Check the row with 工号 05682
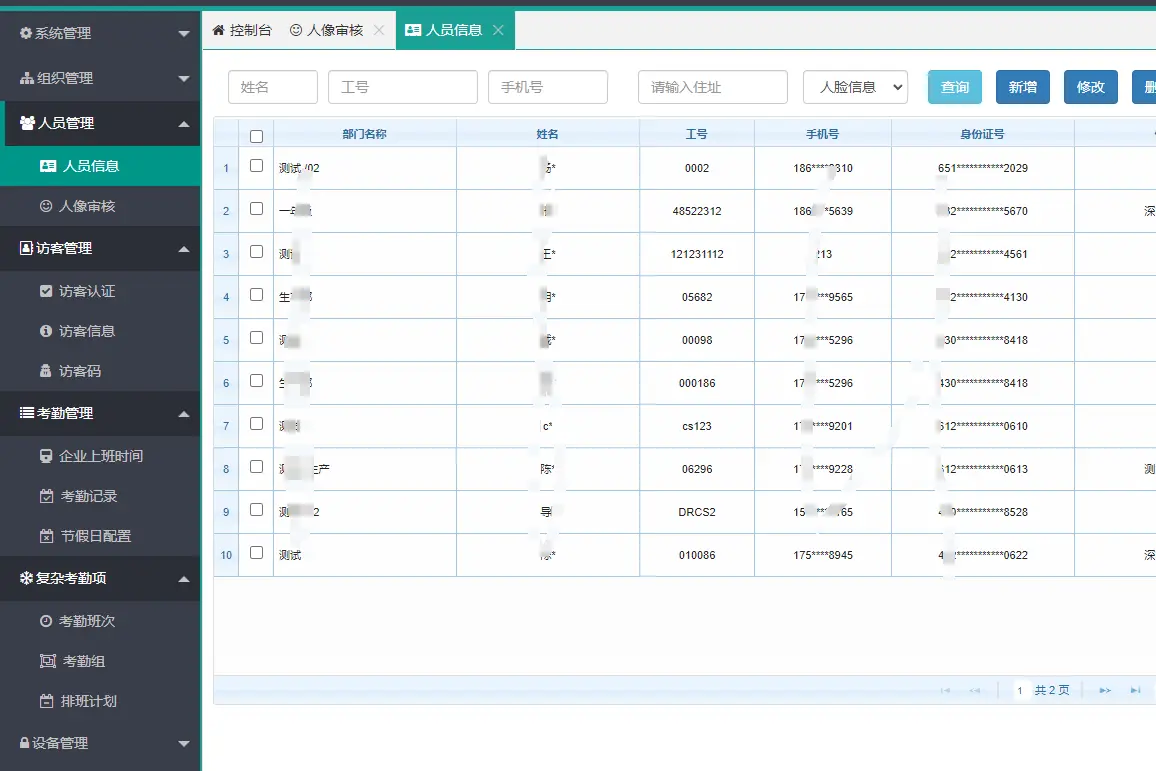Viewport: 1156px width, 771px height. 257,295
